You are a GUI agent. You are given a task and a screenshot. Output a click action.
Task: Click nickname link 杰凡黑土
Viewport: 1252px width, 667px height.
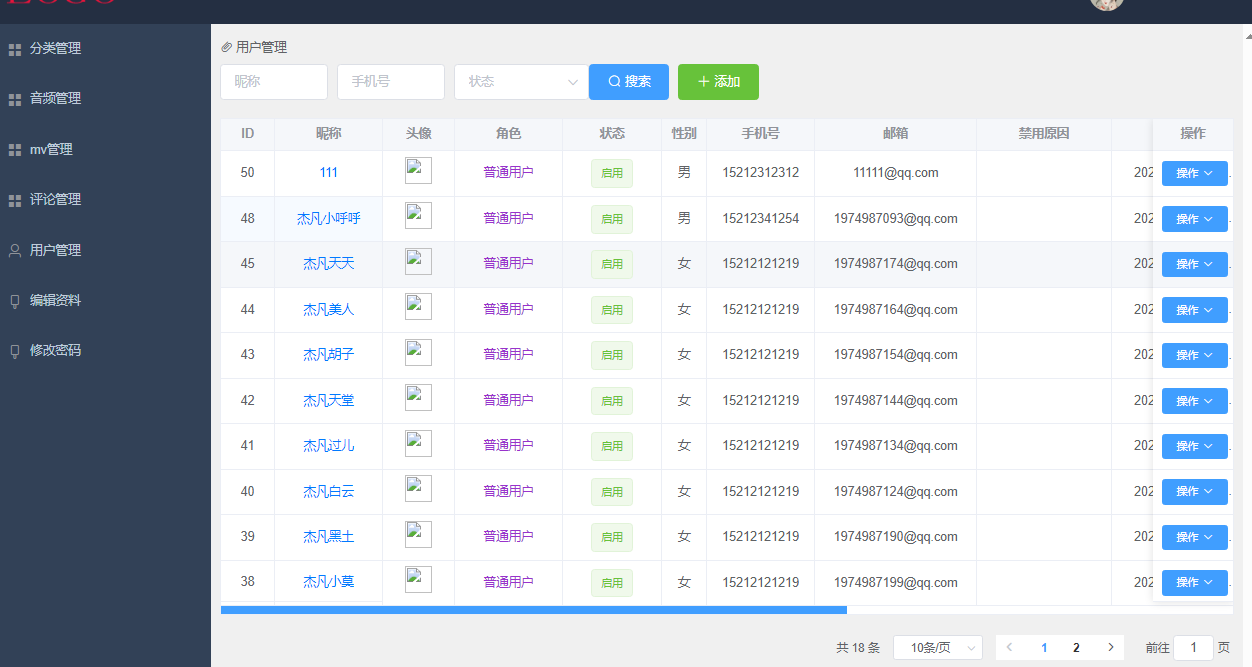tap(328, 536)
